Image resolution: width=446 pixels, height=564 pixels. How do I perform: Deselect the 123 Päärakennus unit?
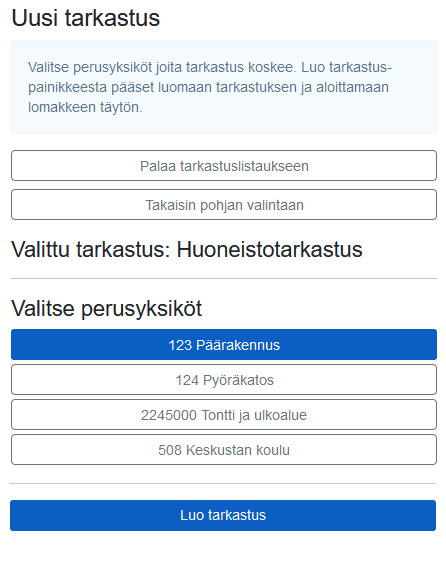pyautogui.click(x=224, y=345)
